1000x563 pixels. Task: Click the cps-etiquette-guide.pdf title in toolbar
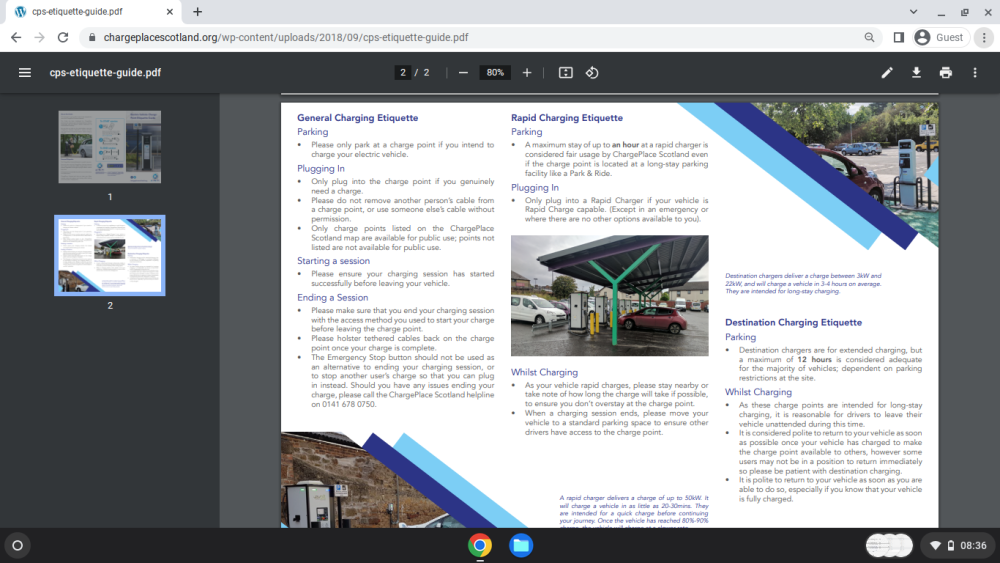(x=105, y=73)
